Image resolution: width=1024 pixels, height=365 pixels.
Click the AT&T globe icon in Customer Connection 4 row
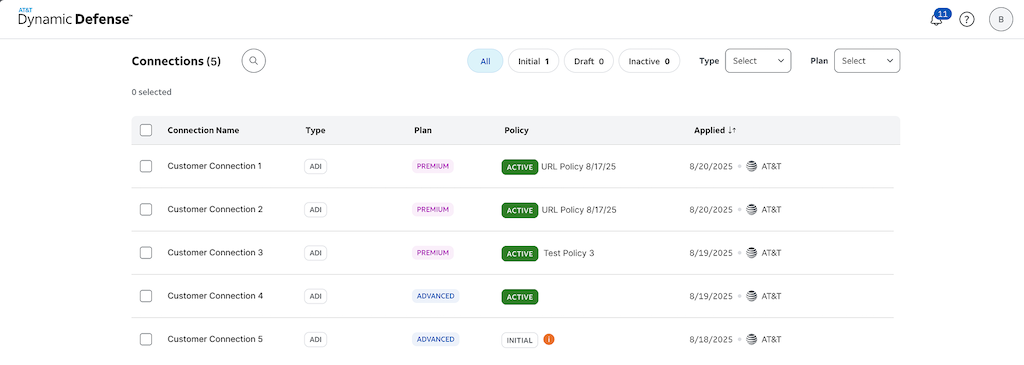(x=751, y=296)
